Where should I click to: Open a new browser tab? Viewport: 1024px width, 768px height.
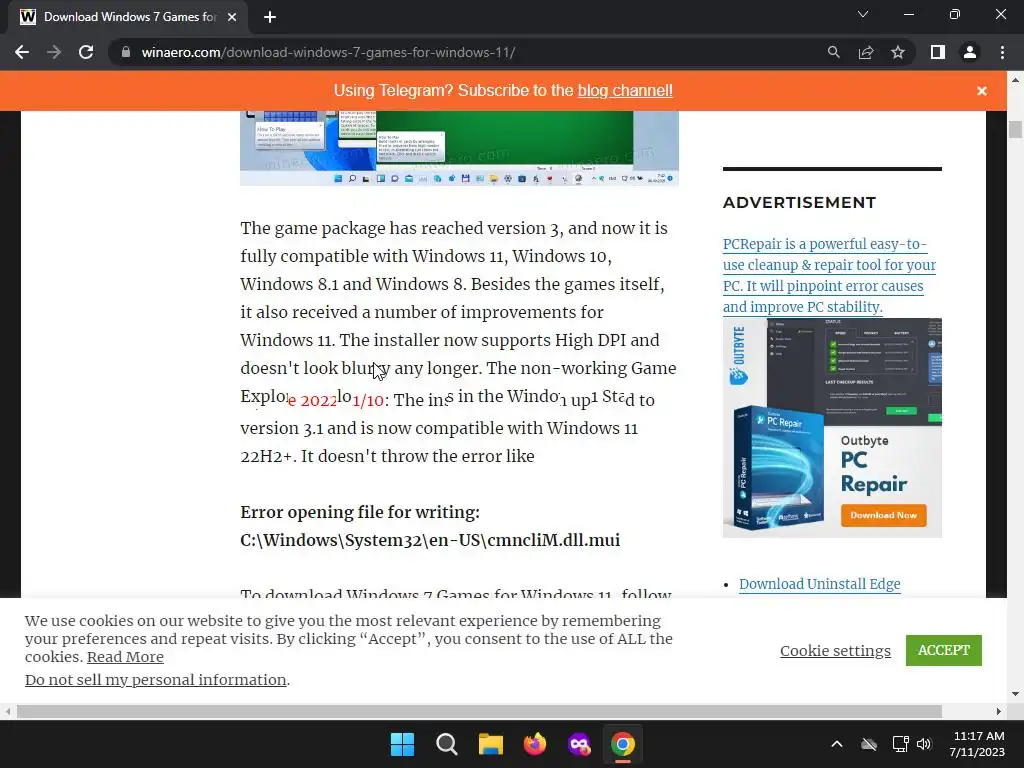[x=270, y=17]
